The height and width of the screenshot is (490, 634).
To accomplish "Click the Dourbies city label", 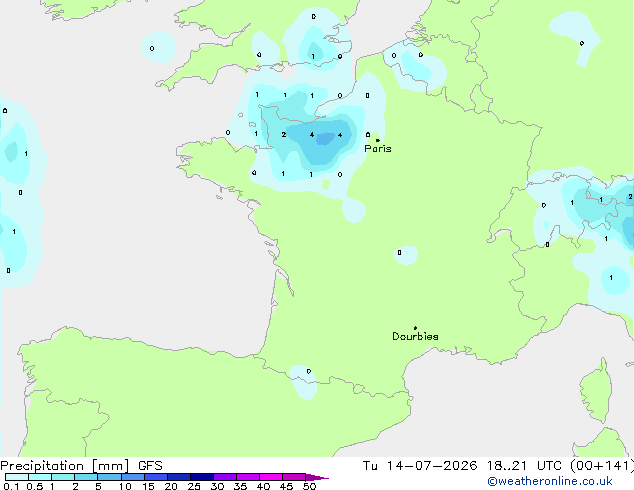I will tap(415, 336).
